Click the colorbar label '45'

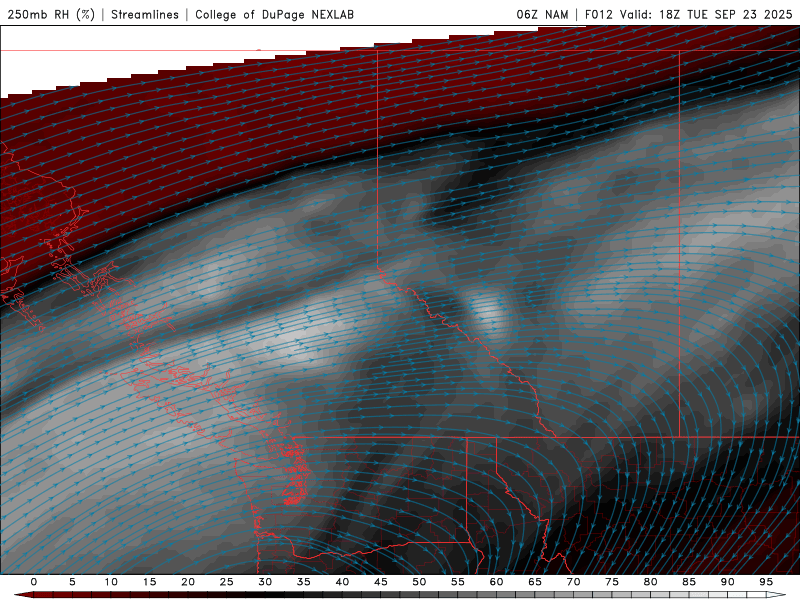click(381, 582)
